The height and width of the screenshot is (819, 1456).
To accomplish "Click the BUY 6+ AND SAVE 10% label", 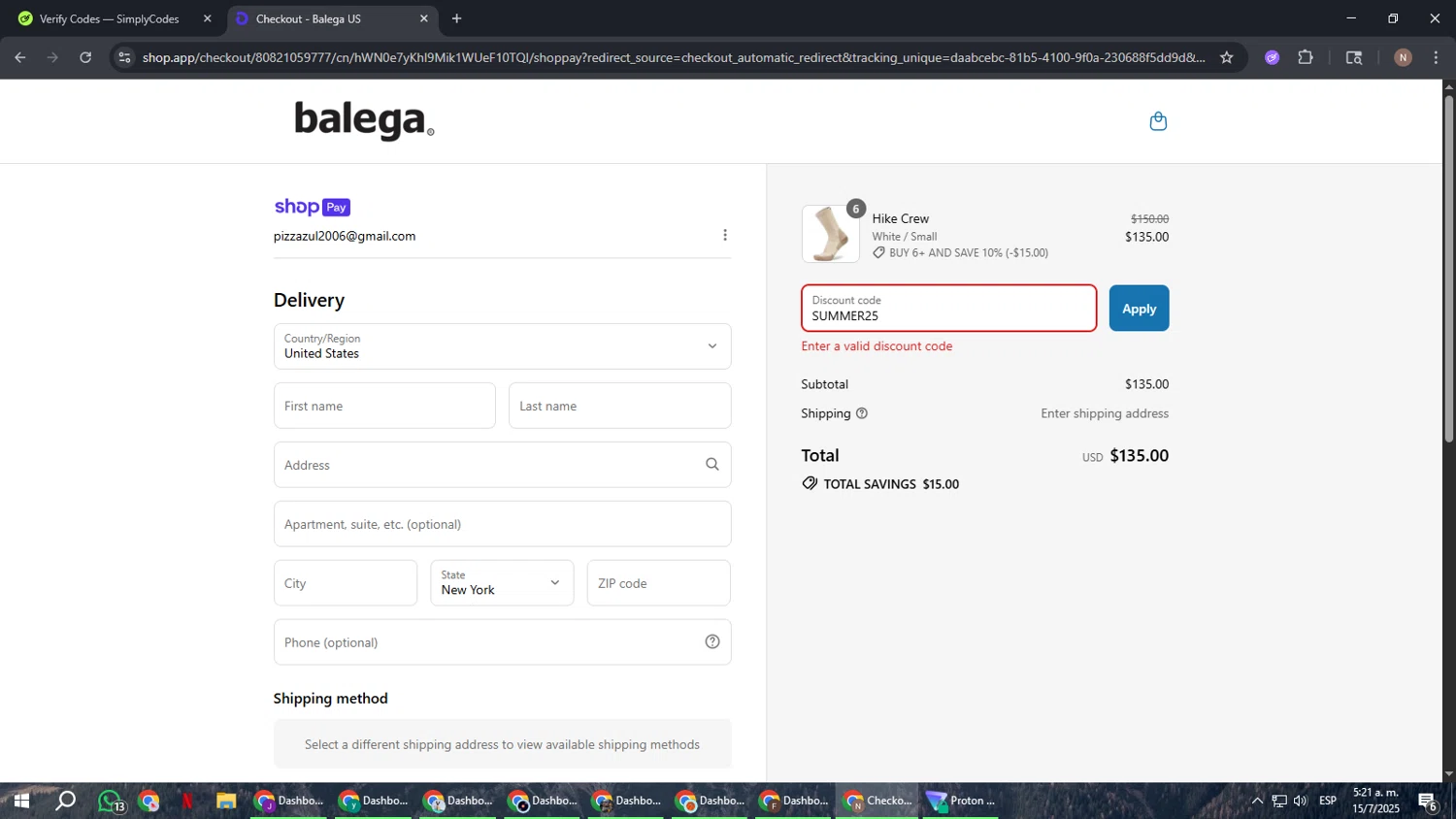I will (960, 253).
